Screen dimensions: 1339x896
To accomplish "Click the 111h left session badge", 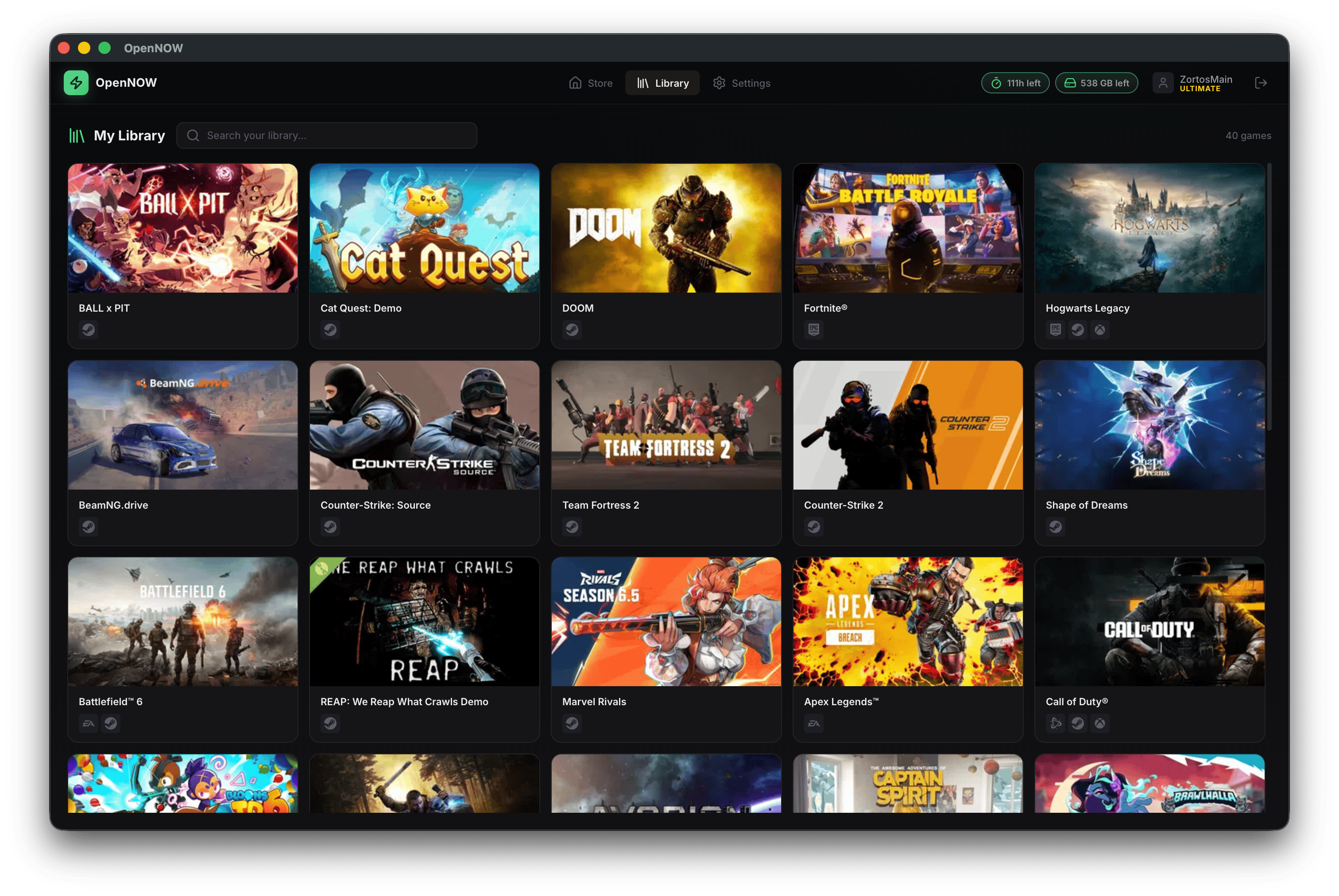I will tap(1015, 82).
